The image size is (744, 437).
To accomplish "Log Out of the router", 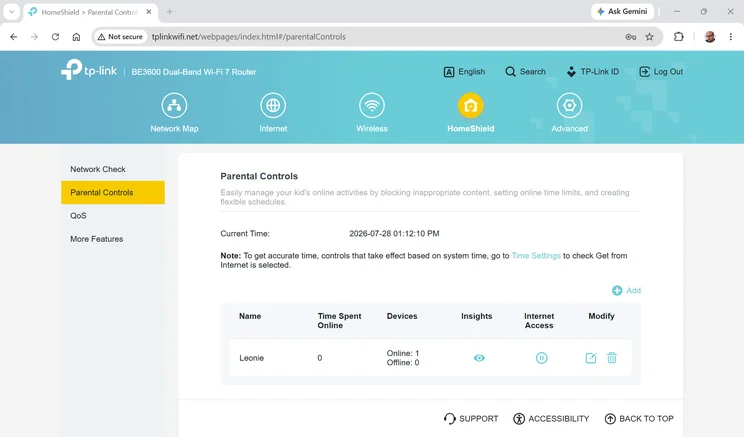I will (661, 72).
